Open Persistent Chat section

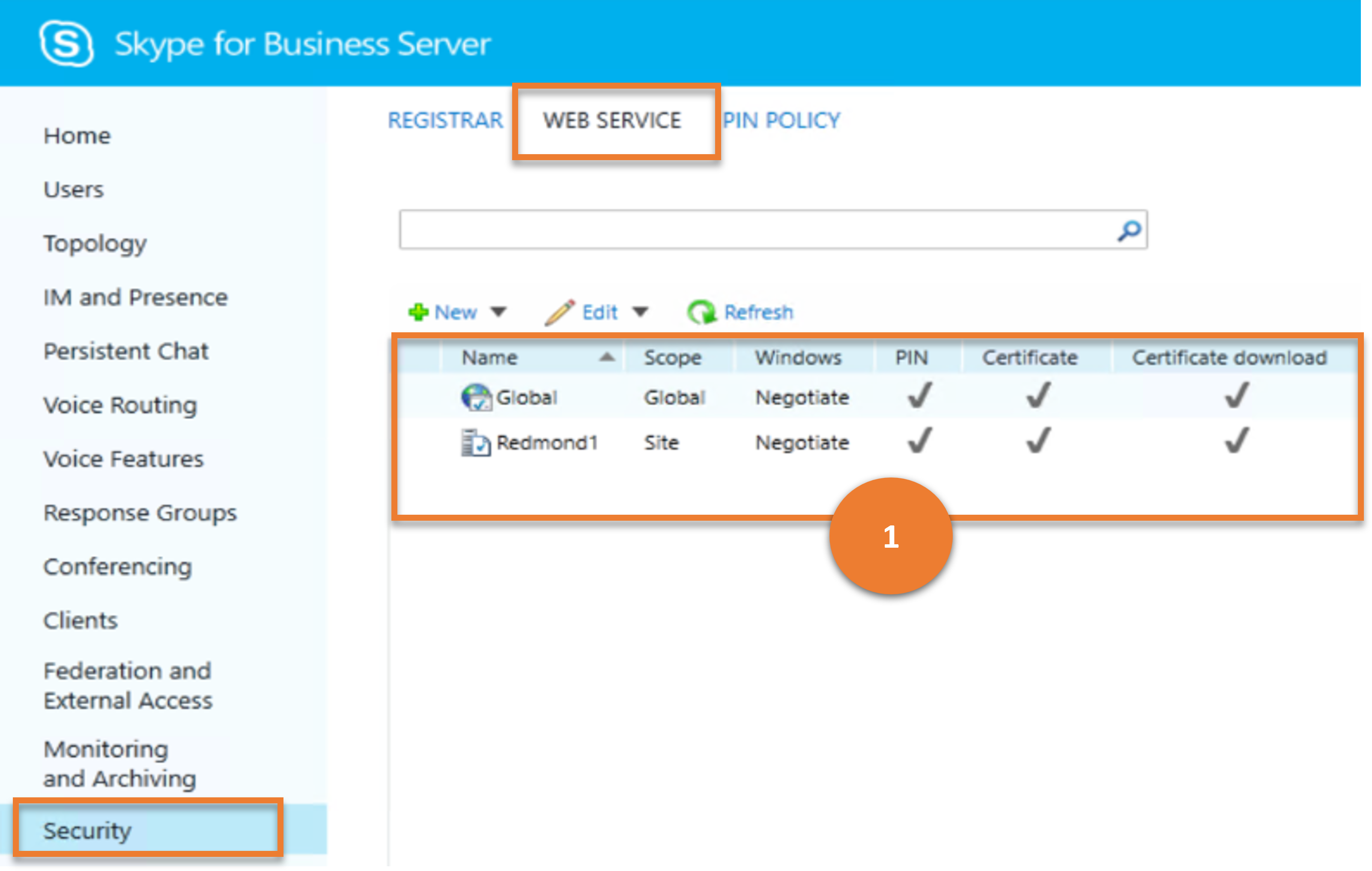126,352
